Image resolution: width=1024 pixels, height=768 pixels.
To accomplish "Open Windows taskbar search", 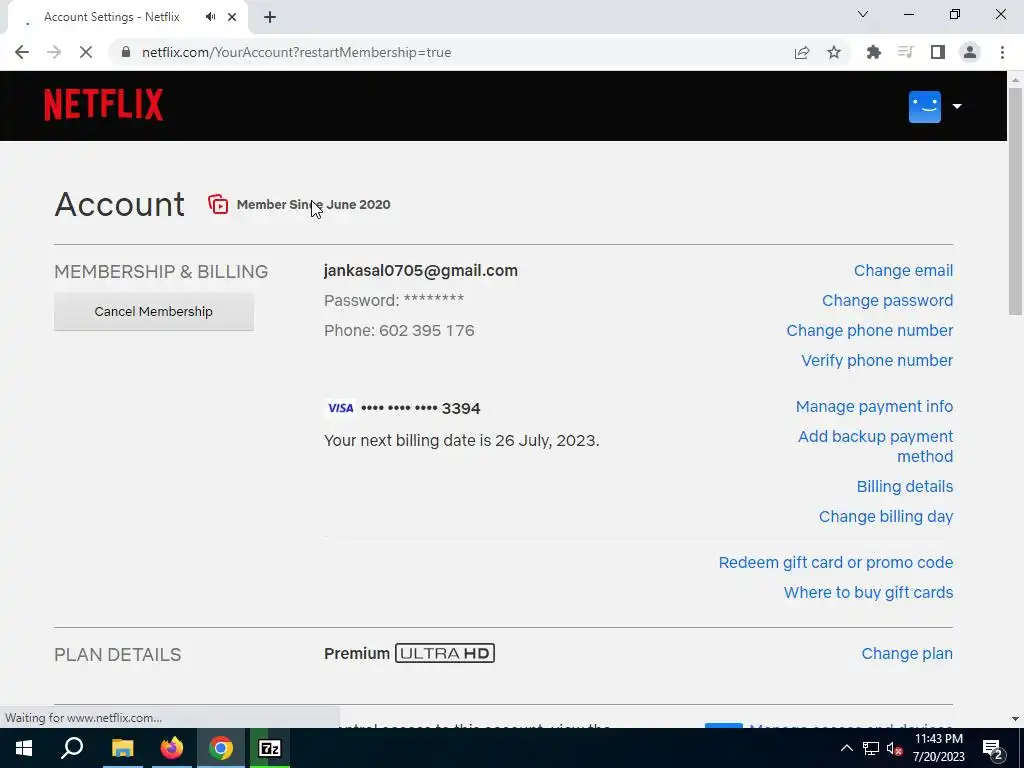I will tap(72, 748).
